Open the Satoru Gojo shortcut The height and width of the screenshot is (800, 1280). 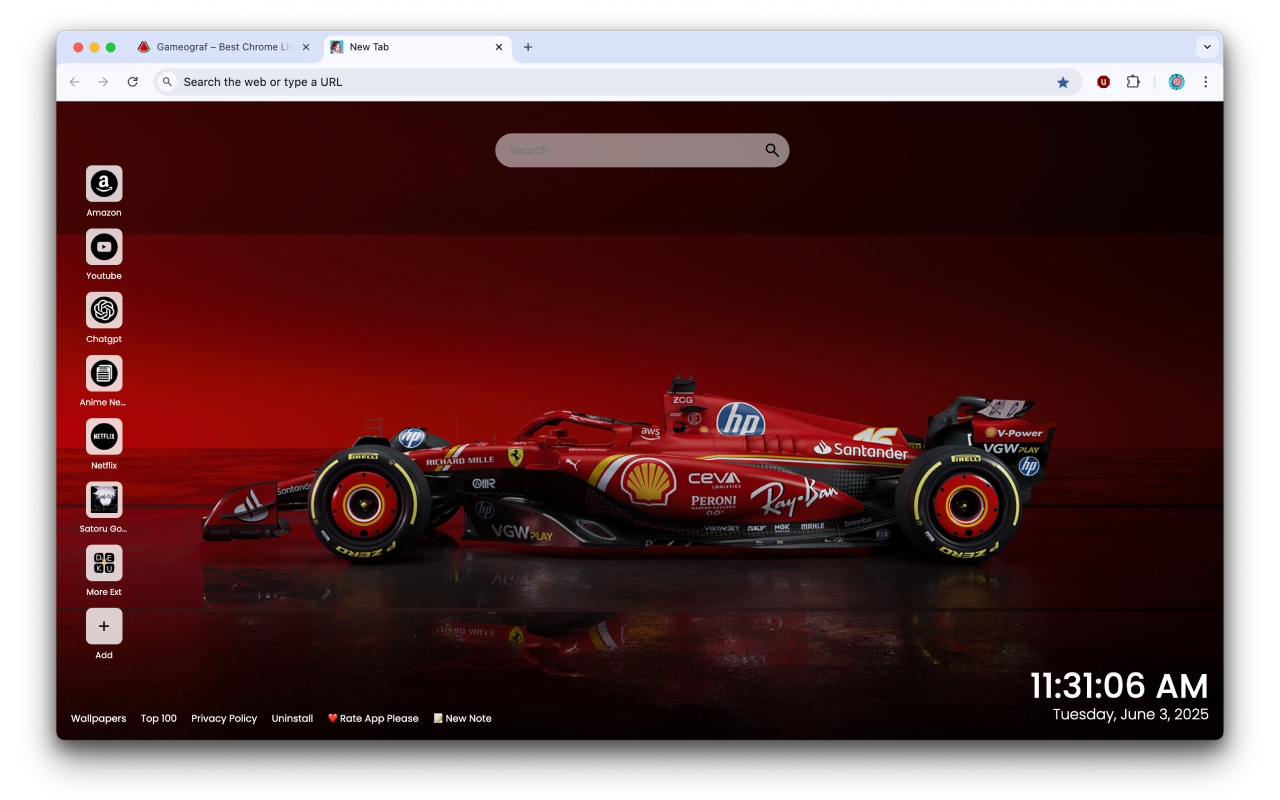[x=104, y=500]
